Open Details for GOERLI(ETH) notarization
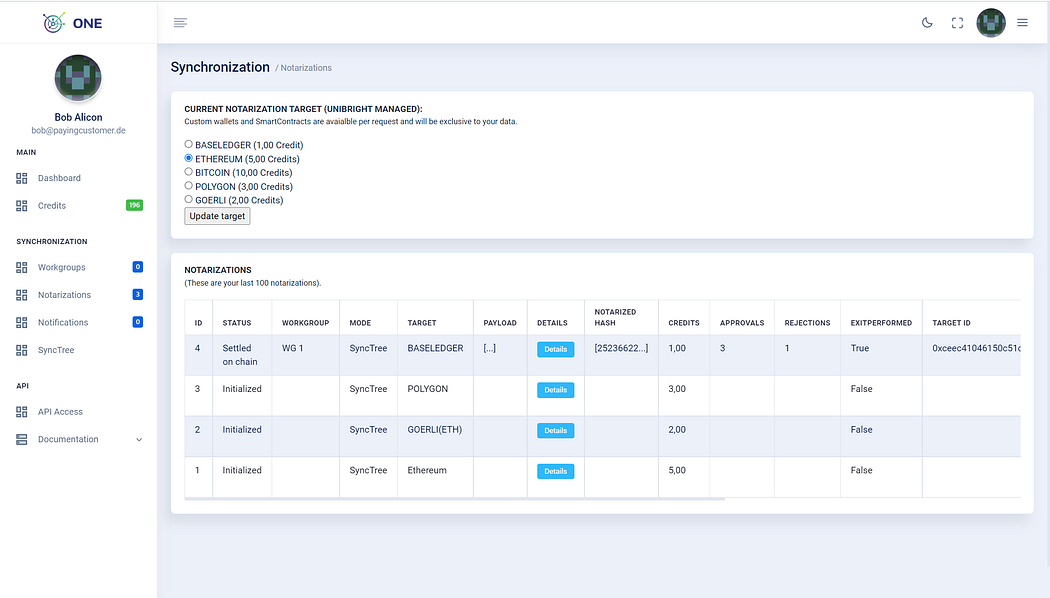Screen dimensions: 1050x598 coord(555,431)
